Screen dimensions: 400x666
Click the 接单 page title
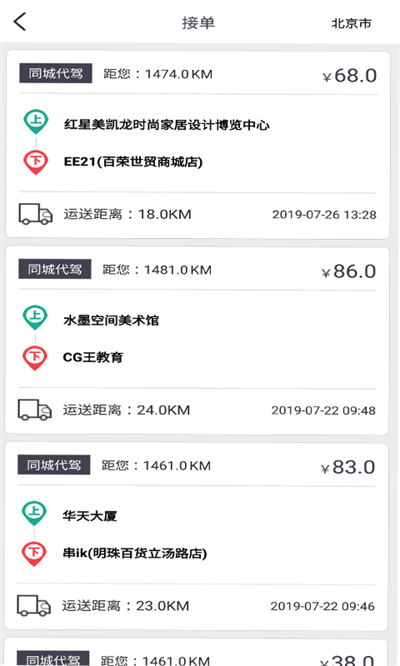[198, 23]
